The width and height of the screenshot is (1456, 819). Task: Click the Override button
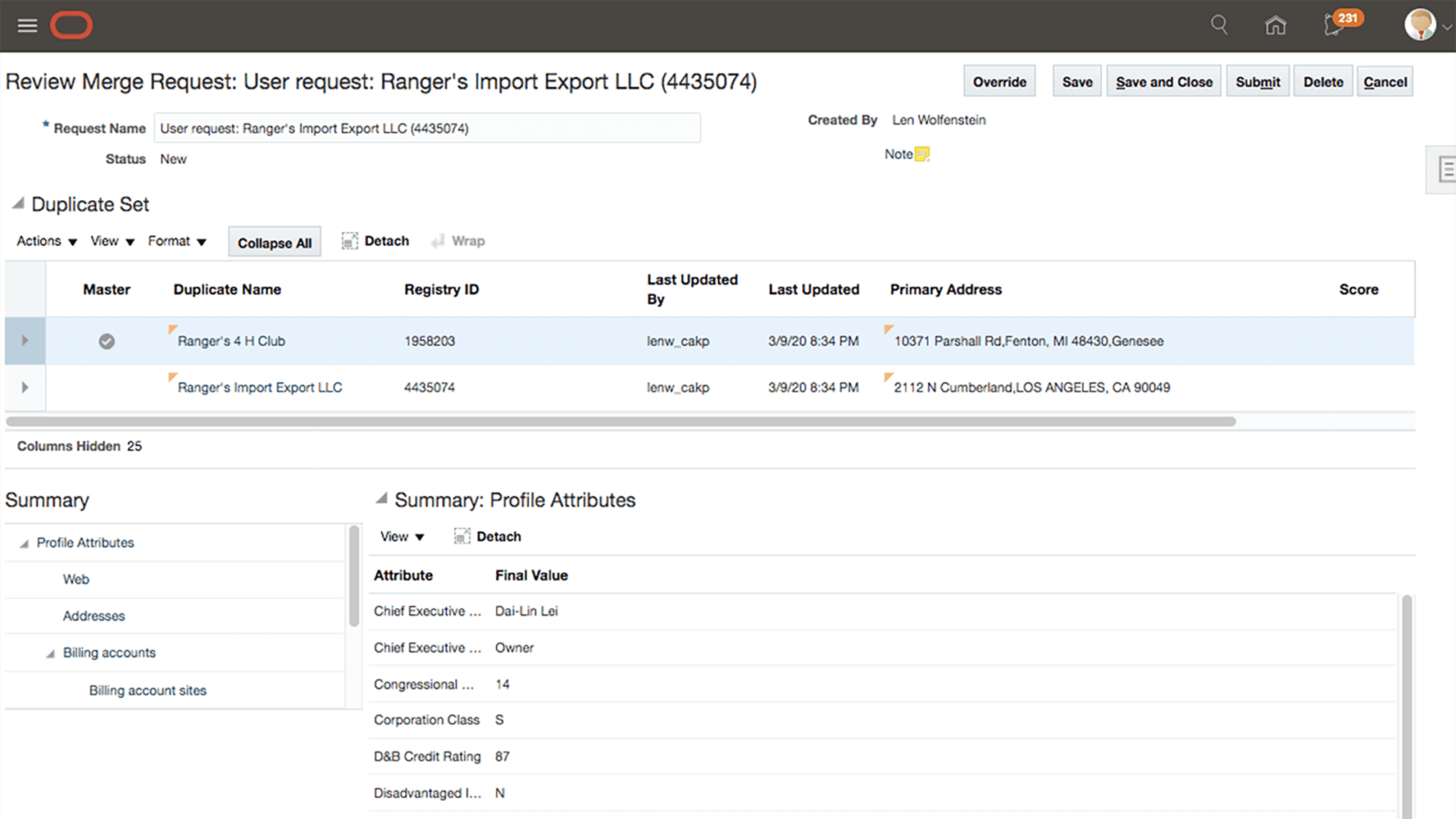coord(999,82)
